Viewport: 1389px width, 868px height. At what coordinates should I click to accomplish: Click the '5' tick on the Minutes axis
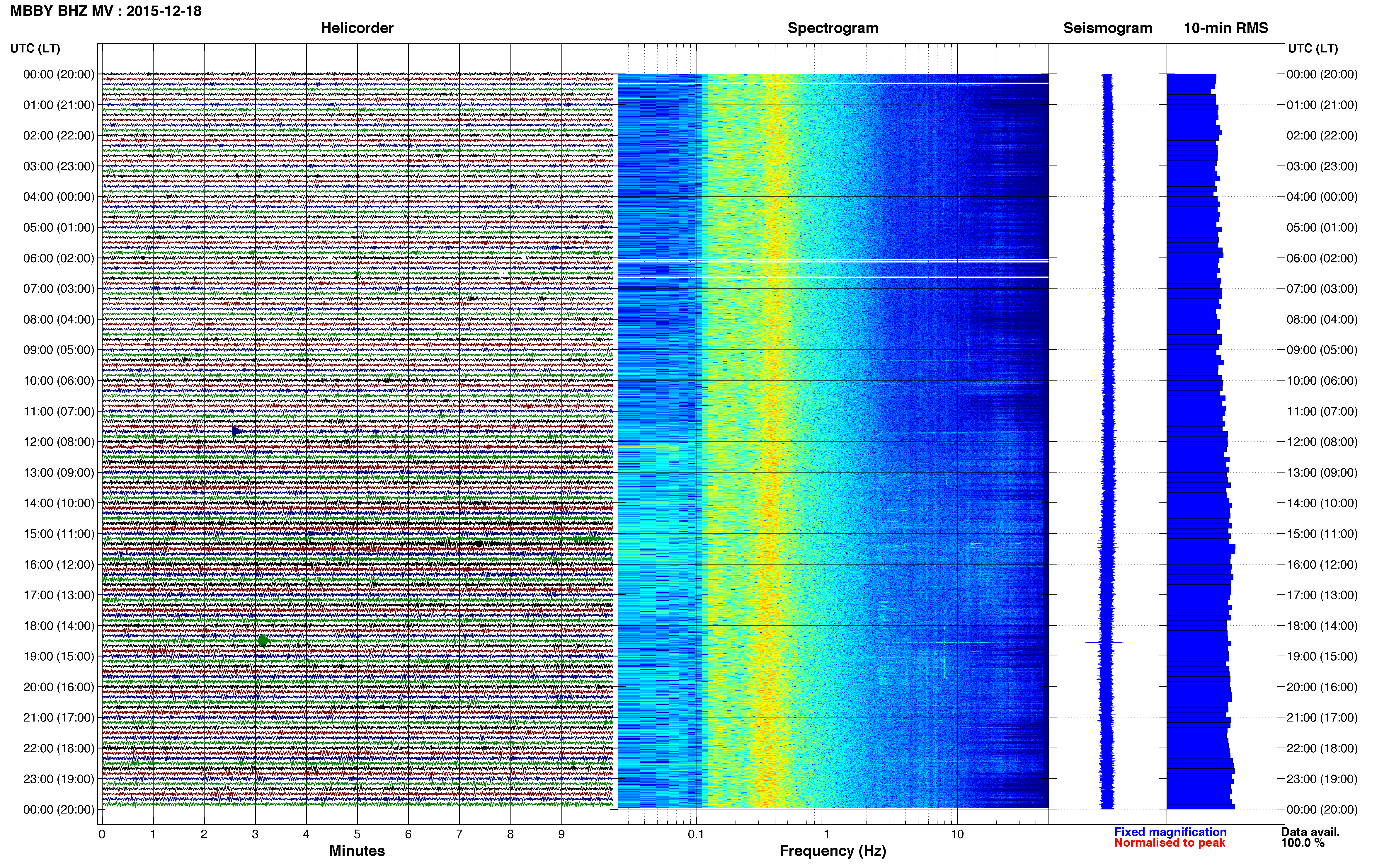(357, 835)
